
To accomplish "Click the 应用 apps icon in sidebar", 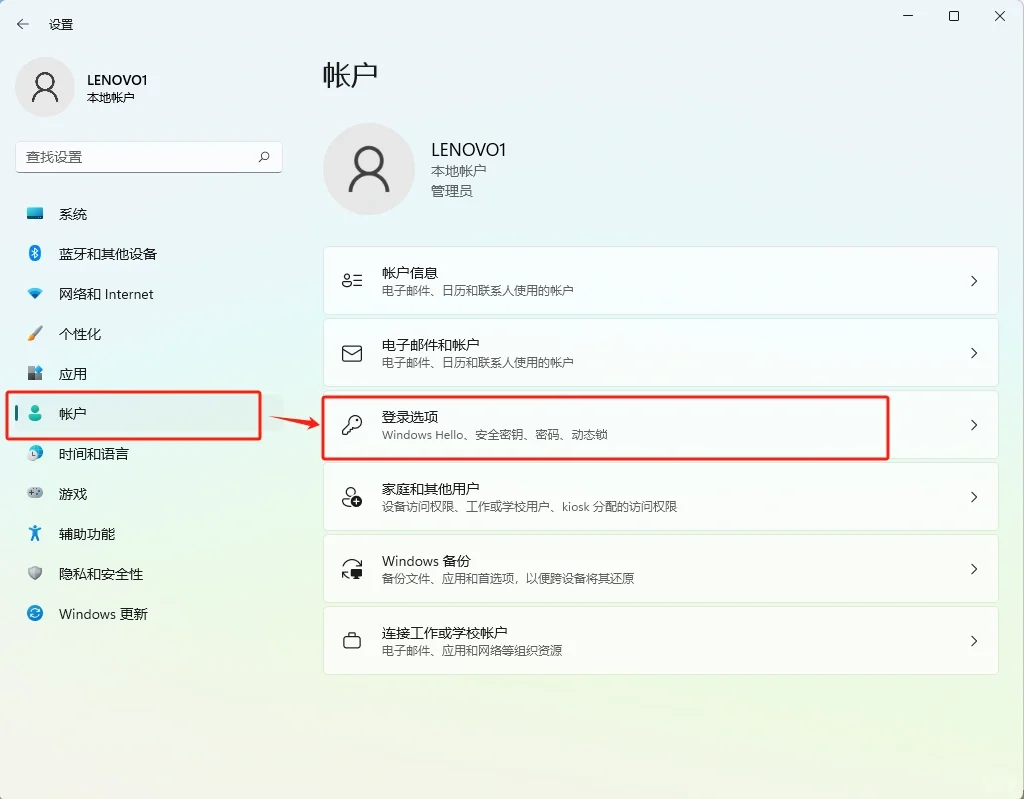I will [x=33, y=374].
